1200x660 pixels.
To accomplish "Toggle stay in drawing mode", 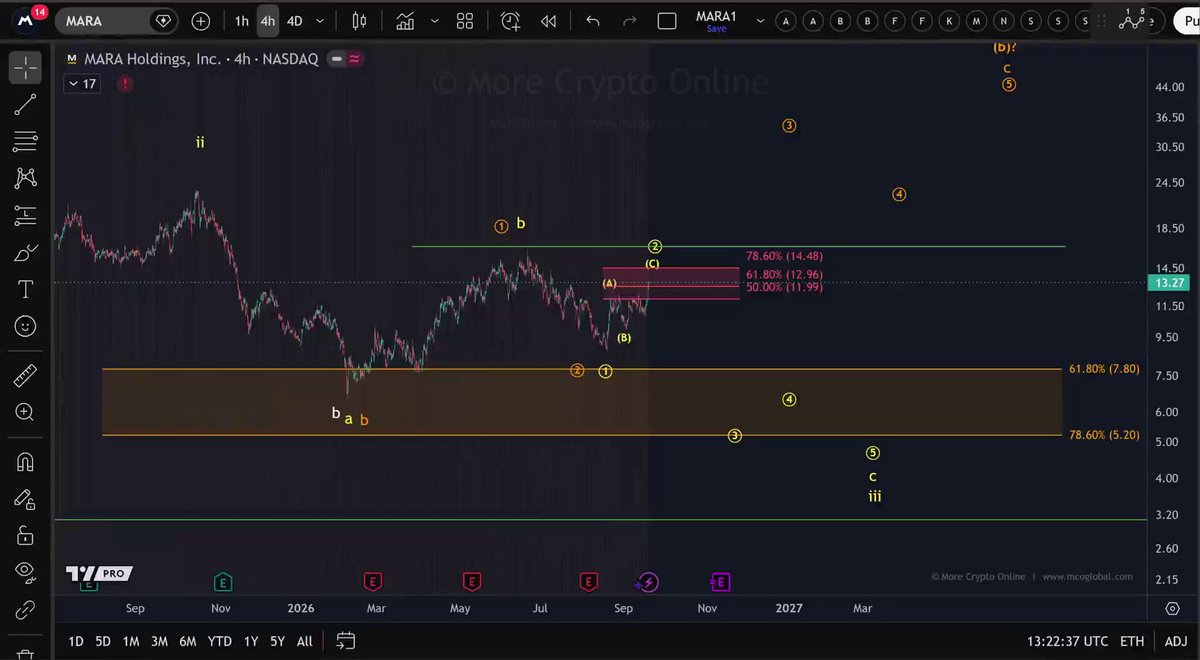I will tap(25, 499).
